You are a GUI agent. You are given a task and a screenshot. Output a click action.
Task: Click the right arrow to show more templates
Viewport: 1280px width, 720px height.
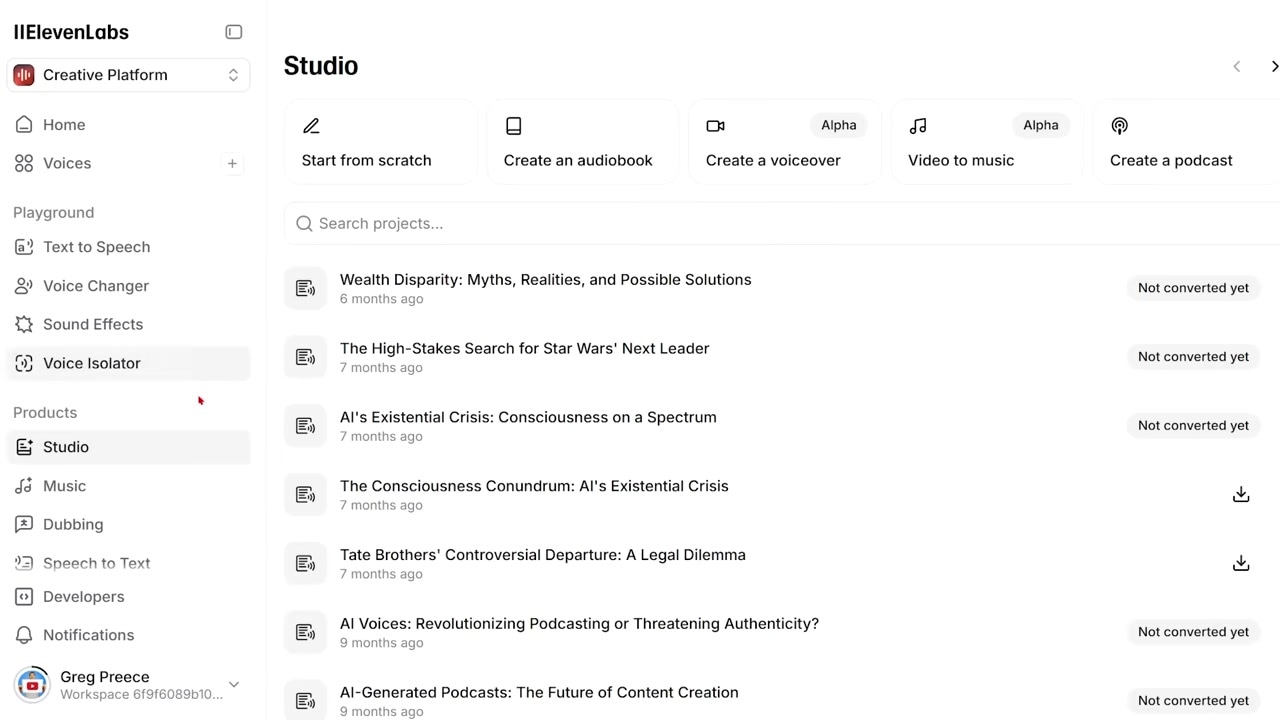tap(1274, 67)
